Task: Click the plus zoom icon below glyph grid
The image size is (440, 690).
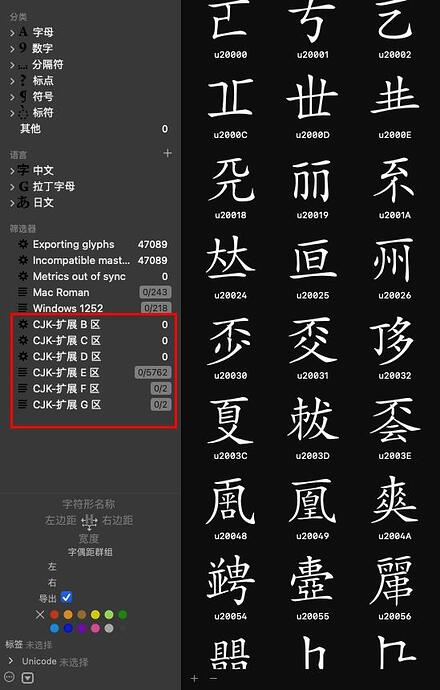Action: click(x=194, y=679)
